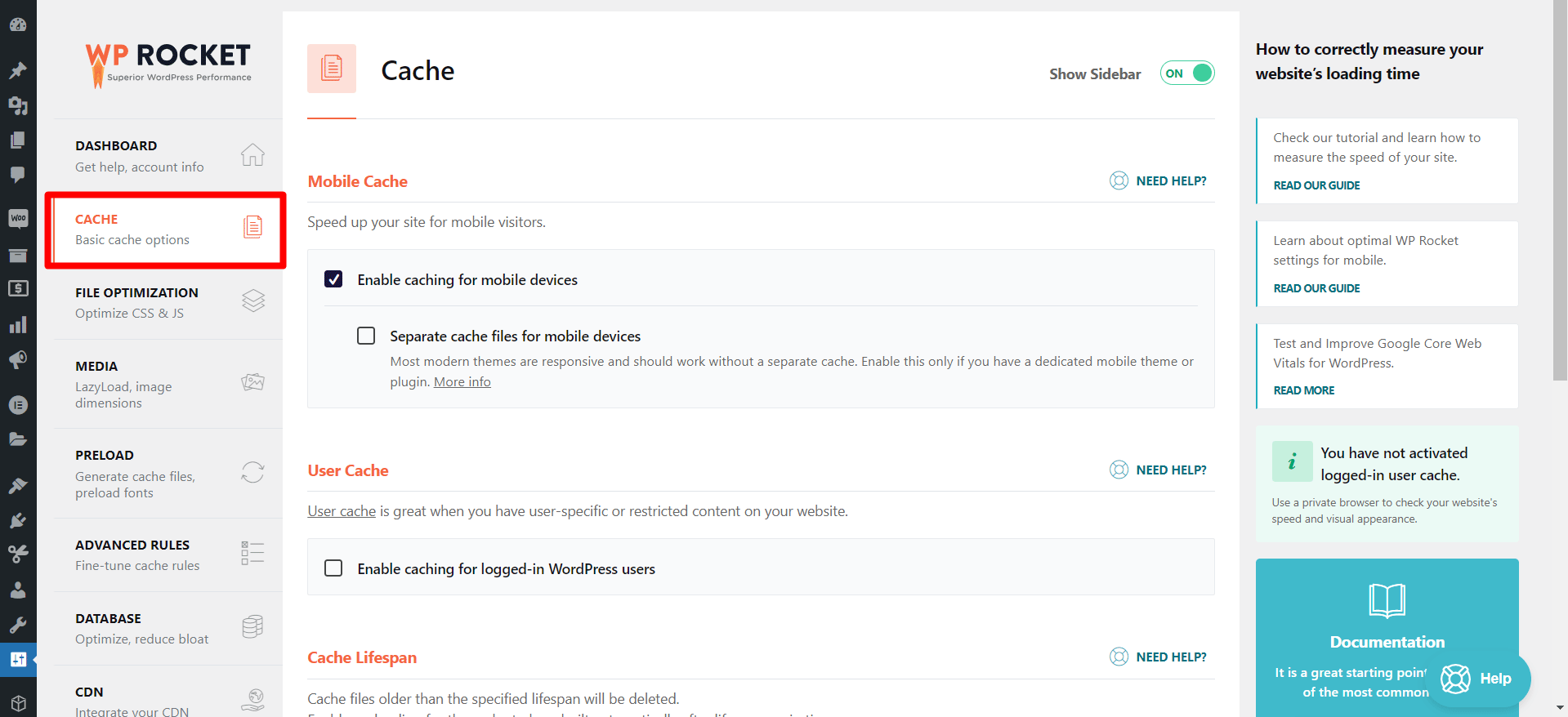Open the scissors icon in admin sidebar
This screenshot has height=717, width=1568.
[18, 554]
